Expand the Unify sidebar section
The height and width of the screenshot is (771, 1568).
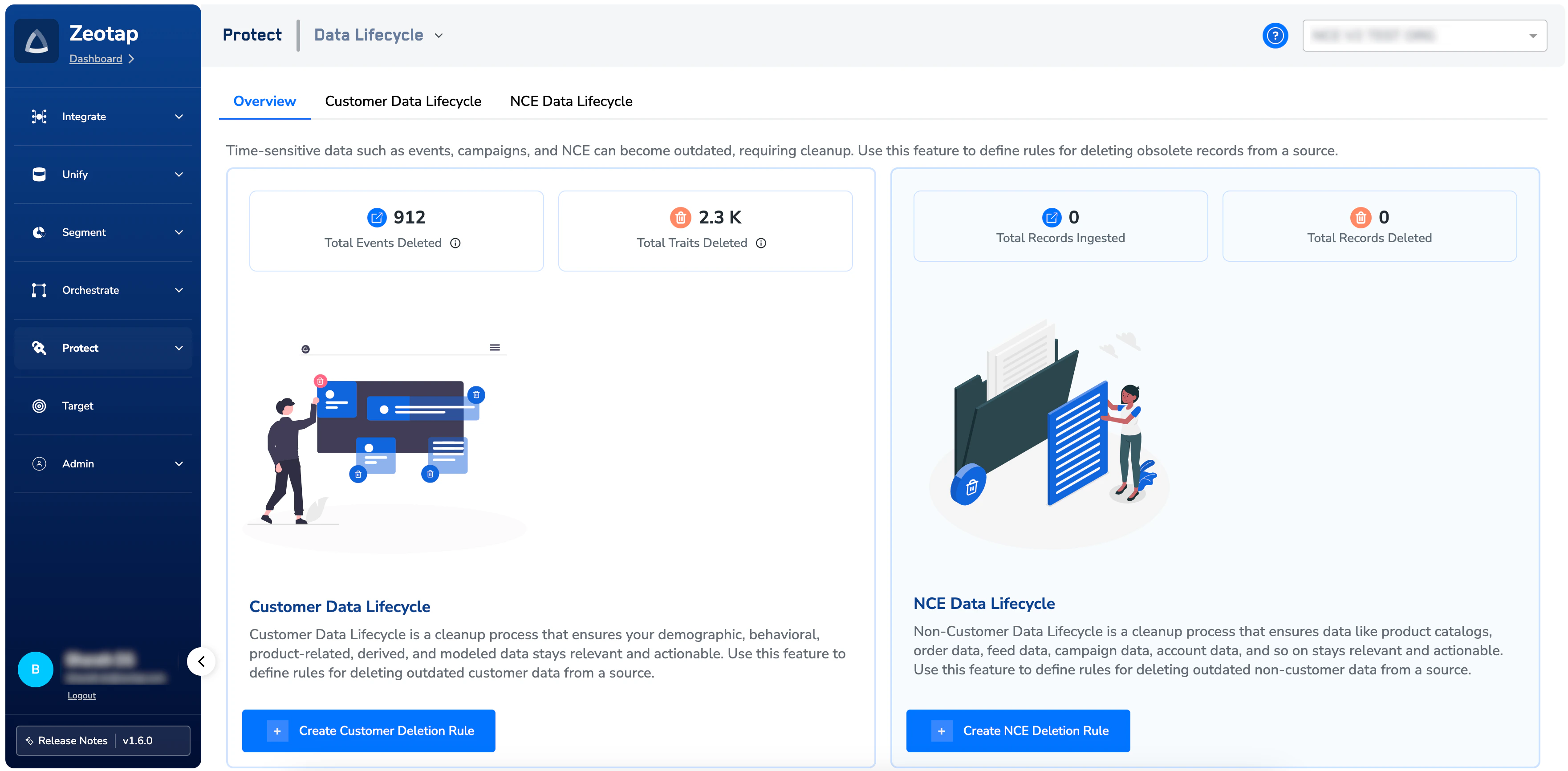click(103, 174)
